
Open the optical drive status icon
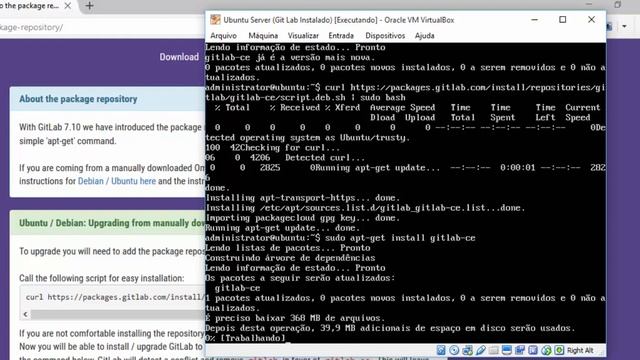tap(454, 350)
